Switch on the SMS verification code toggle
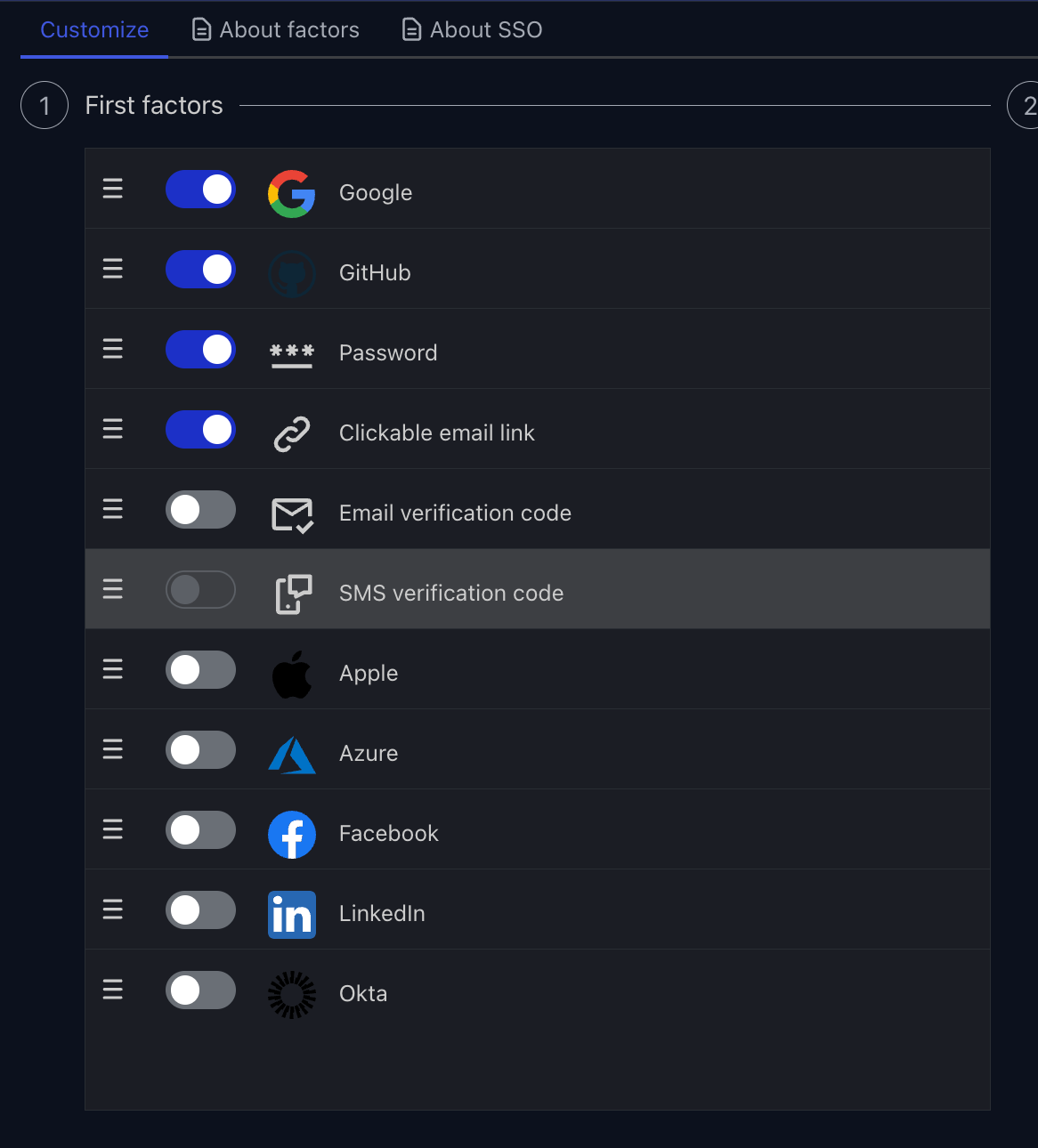 pyautogui.click(x=200, y=590)
